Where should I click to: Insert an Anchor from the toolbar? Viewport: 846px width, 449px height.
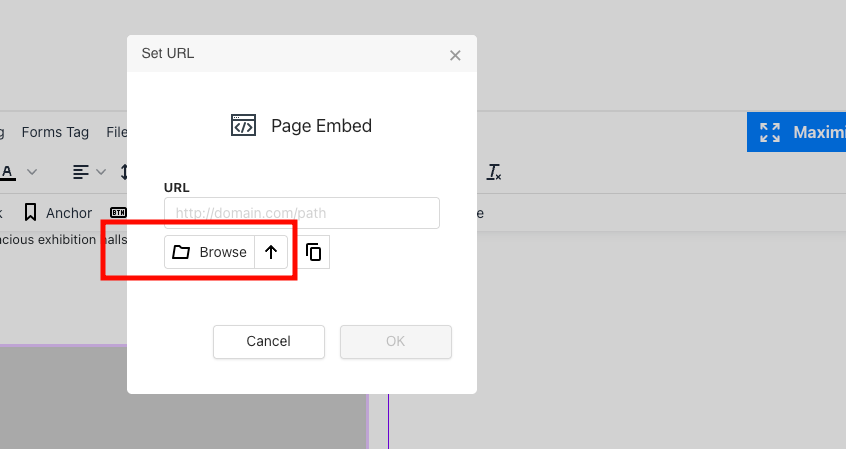tap(58, 213)
